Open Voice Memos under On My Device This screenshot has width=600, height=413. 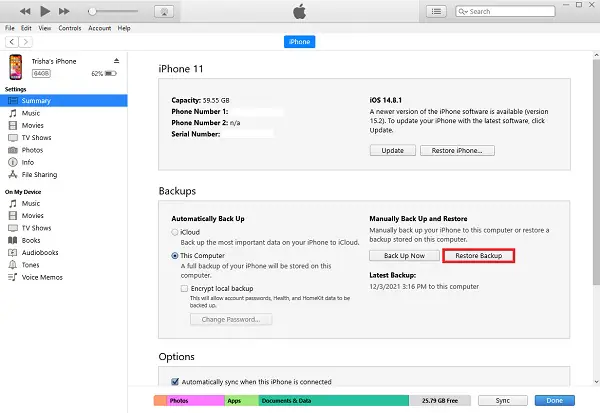pos(40,276)
